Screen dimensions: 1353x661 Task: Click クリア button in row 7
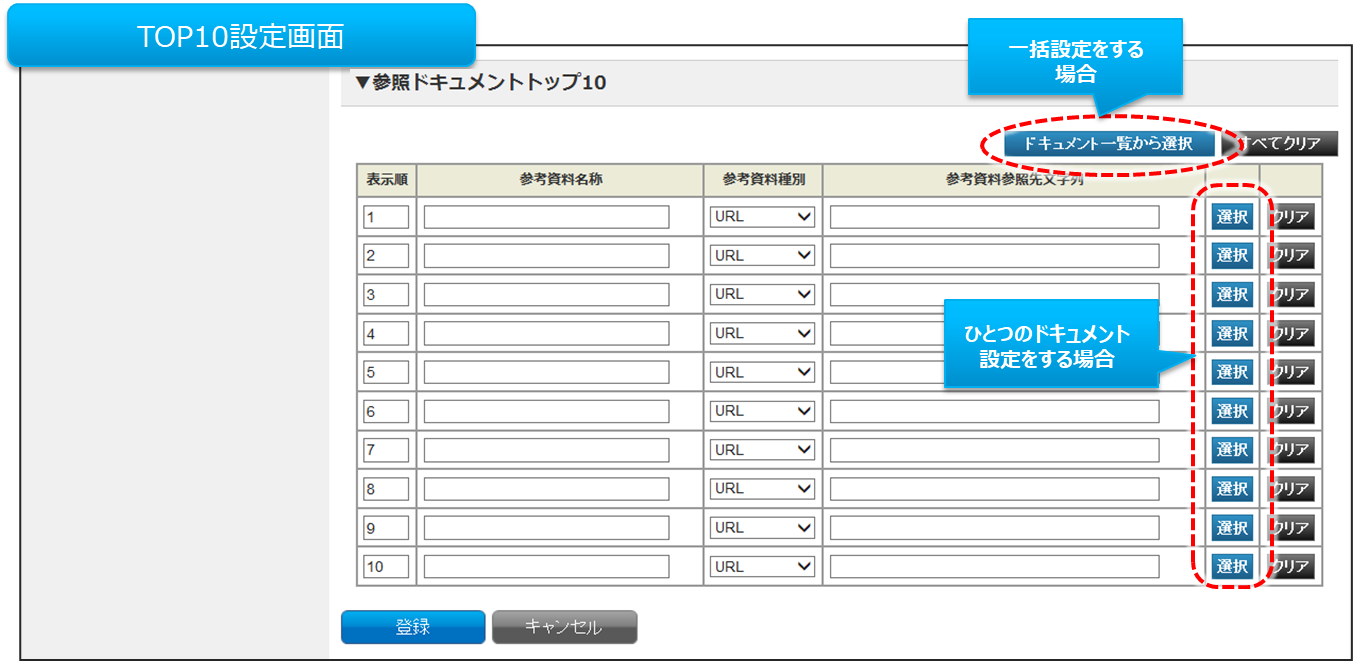[x=1291, y=450]
